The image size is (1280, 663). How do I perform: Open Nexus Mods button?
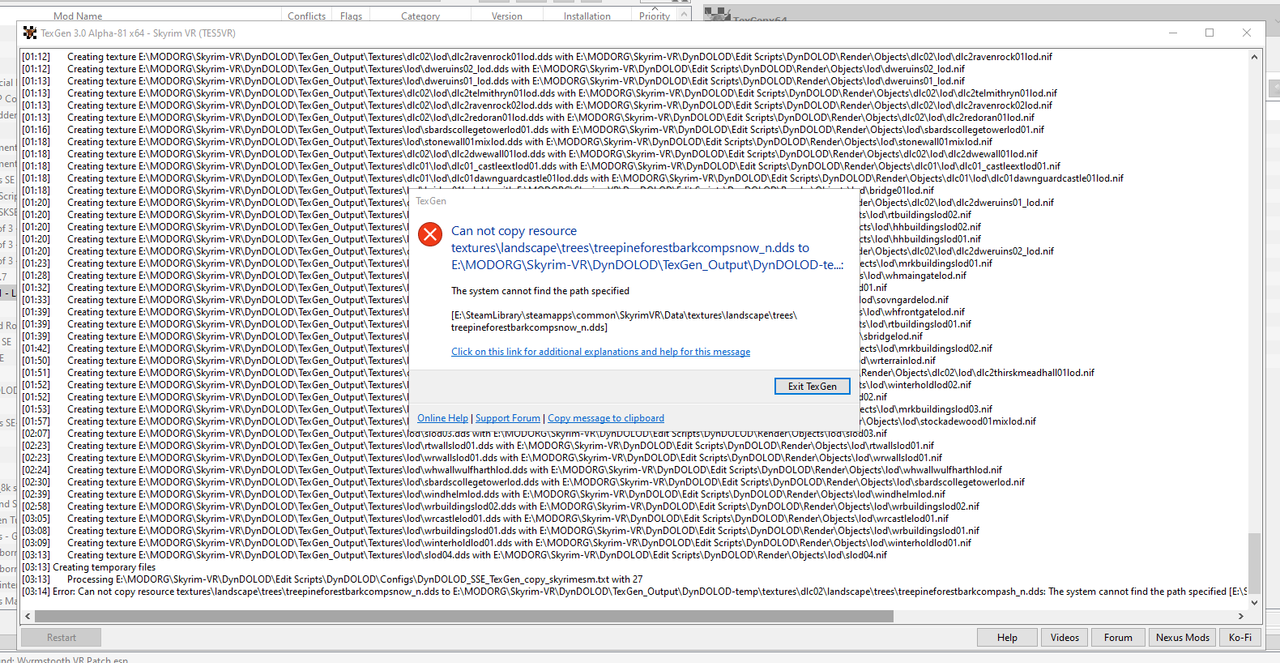[x=1183, y=637]
